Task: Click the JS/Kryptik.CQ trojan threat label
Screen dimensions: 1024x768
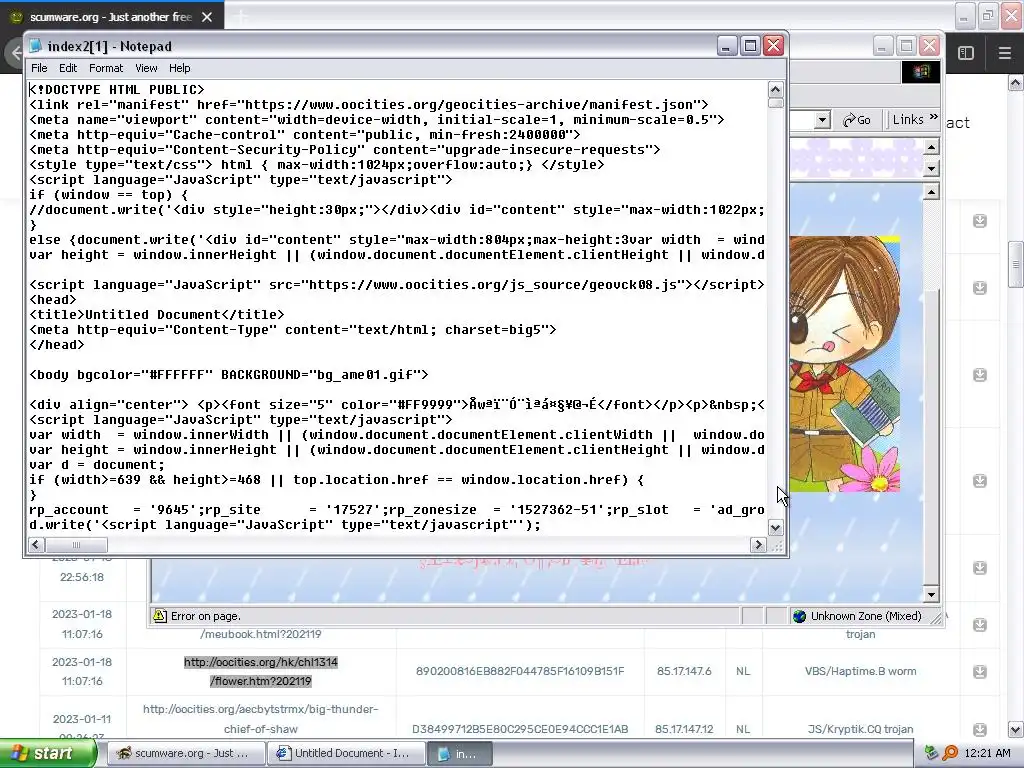Action: (x=860, y=729)
